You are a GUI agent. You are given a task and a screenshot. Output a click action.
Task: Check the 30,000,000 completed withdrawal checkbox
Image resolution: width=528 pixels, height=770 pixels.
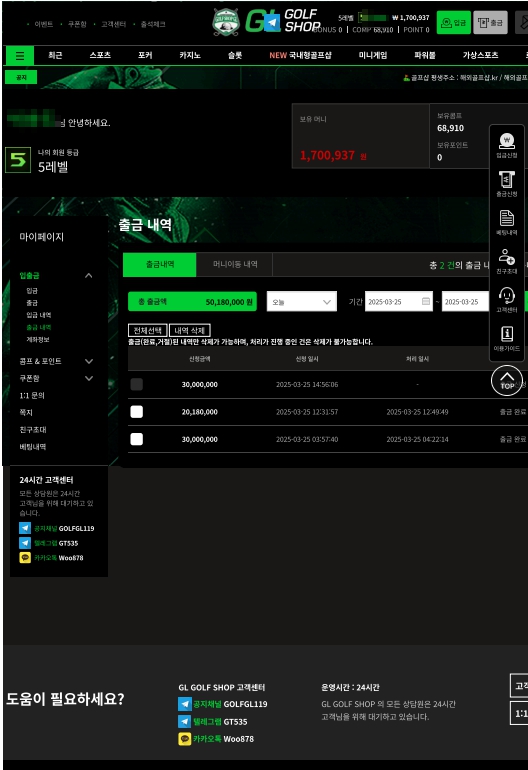pos(137,439)
